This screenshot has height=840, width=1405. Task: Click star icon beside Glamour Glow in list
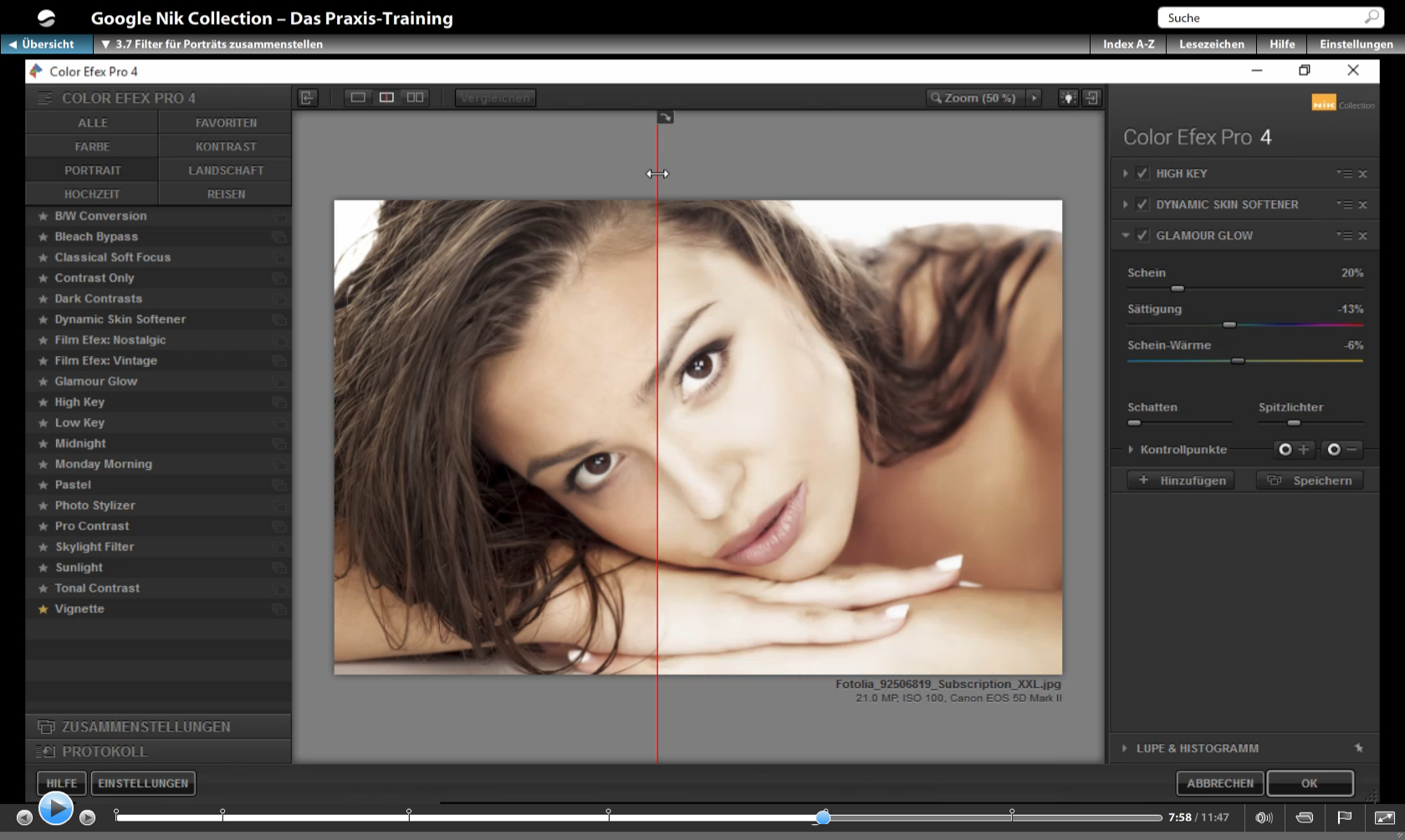pyautogui.click(x=43, y=381)
